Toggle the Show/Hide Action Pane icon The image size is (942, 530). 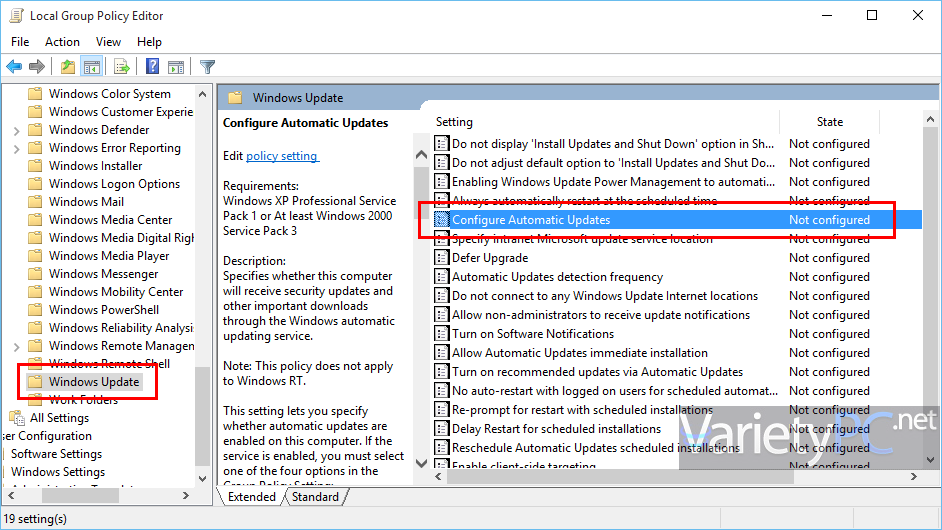(176, 67)
